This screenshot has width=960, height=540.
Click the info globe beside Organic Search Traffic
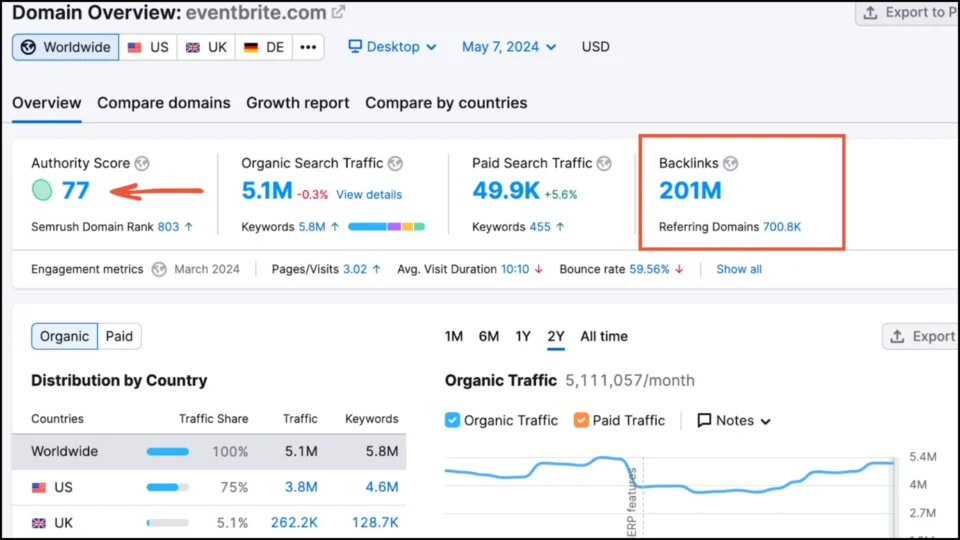tap(396, 163)
